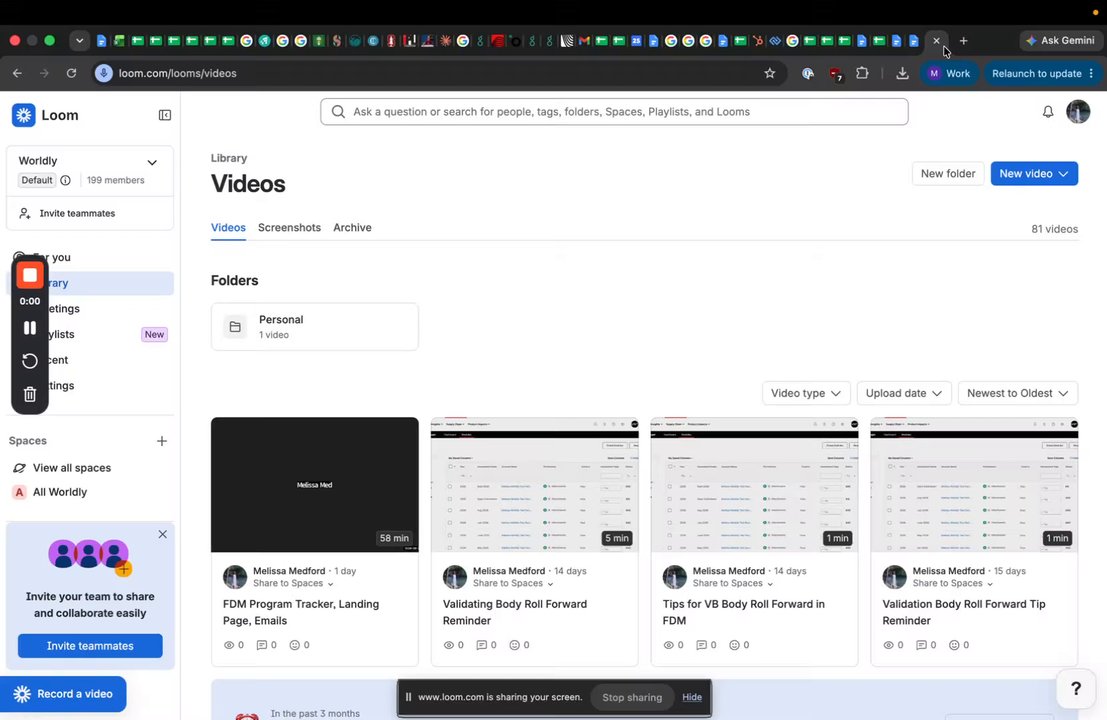Viewport: 1107px width, 720px height.
Task: Delete the recording with trash icon
Action: point(30,394)
